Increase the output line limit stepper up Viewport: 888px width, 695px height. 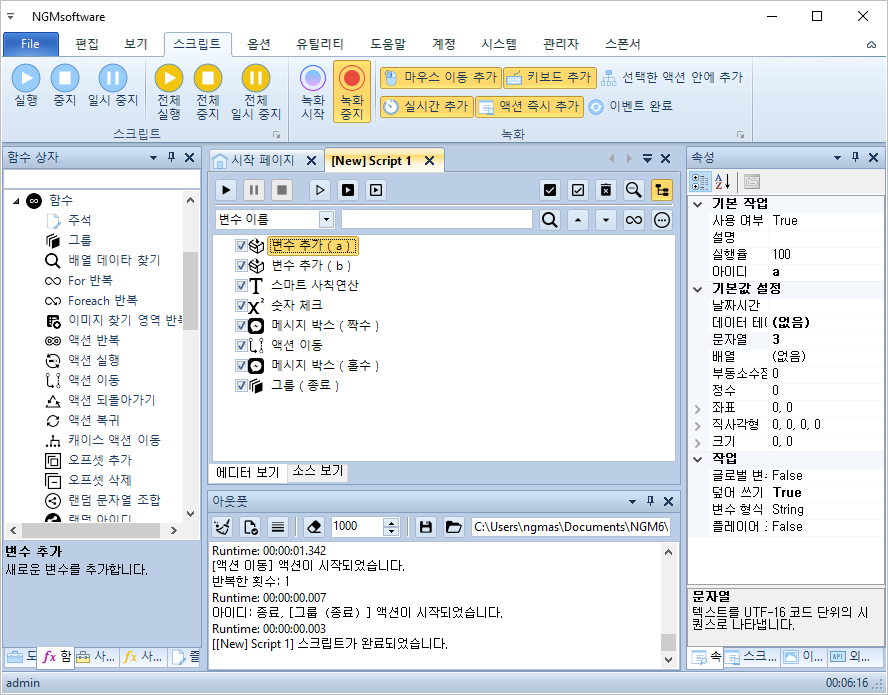tap(391, 523)
